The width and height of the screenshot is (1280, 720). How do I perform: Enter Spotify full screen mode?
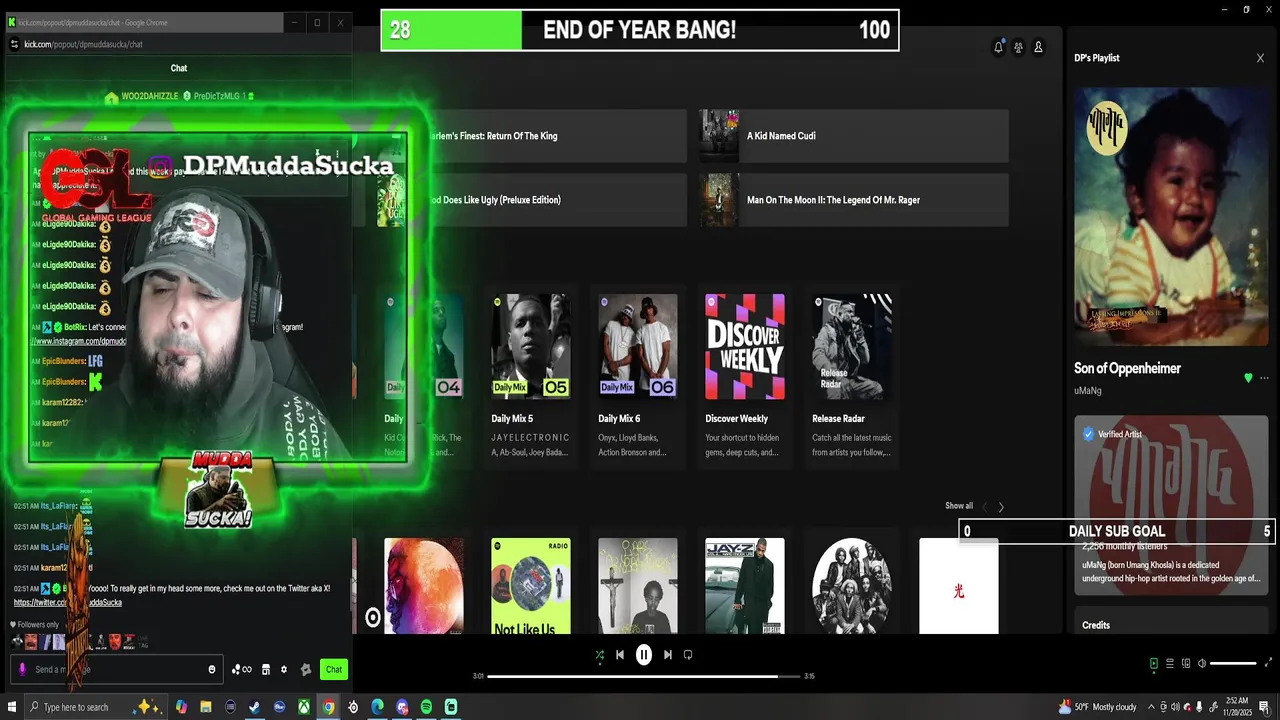pos(1269,662)
